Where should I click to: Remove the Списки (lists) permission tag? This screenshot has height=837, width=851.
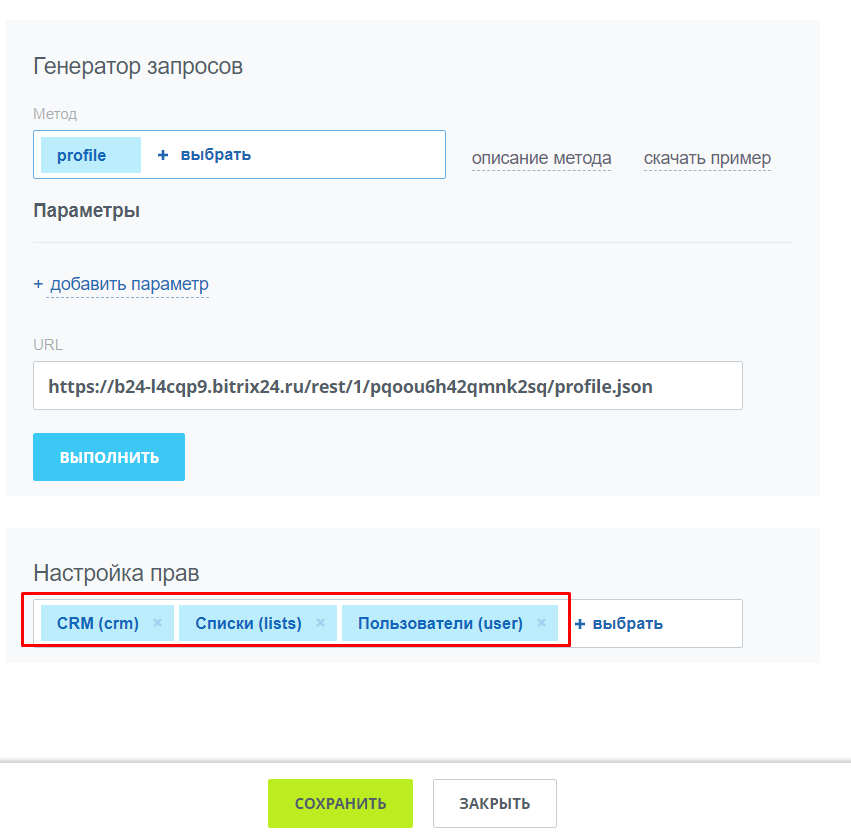[x=320, y=623]
